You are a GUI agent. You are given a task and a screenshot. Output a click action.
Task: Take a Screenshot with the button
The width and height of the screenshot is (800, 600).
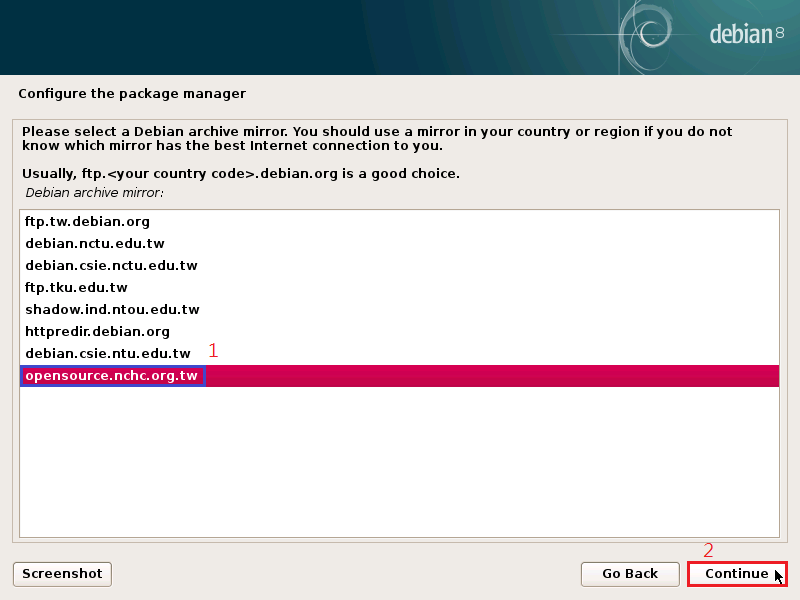click(62, 574)
